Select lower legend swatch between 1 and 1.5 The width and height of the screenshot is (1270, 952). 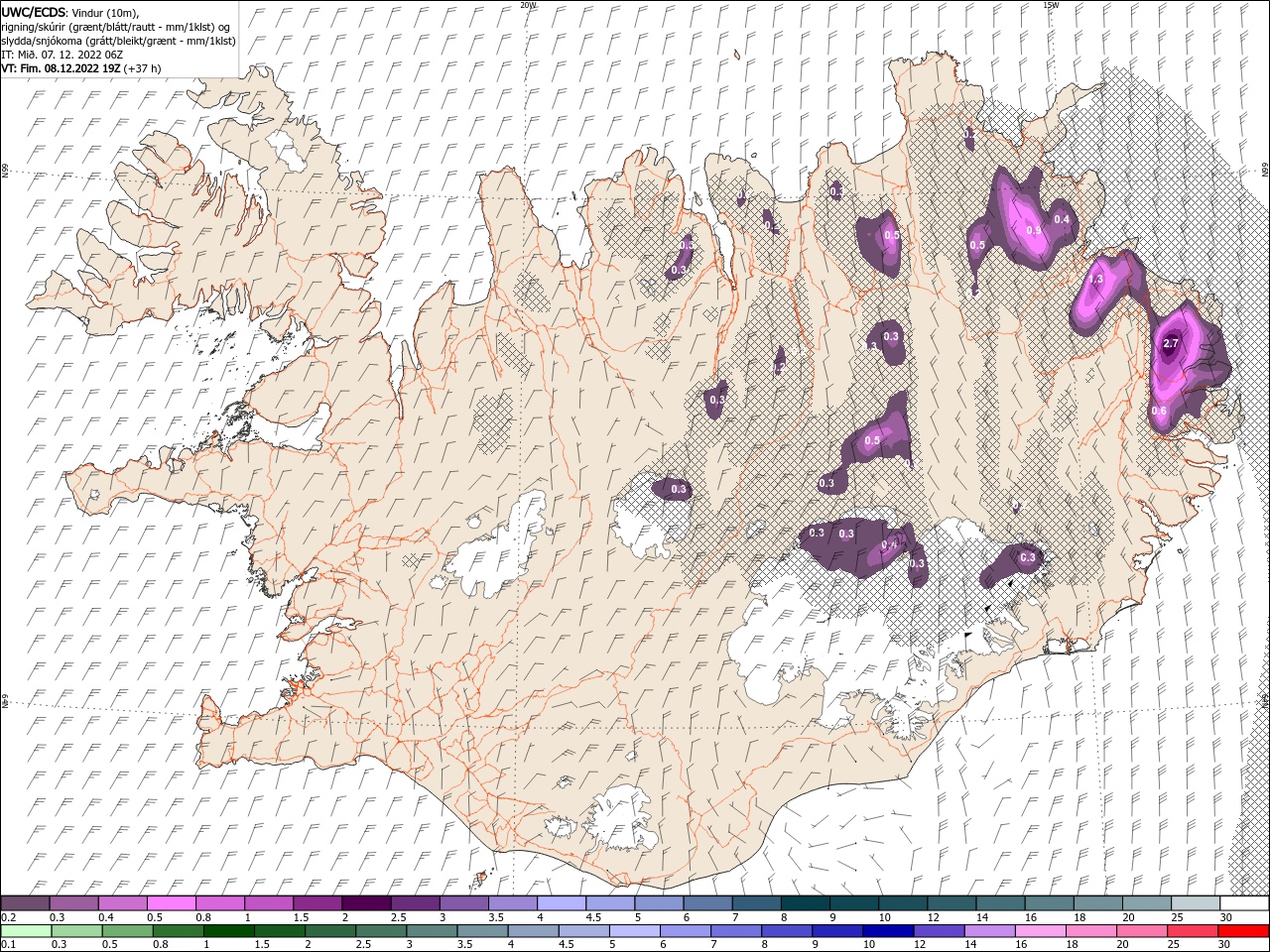pos(229,931)
